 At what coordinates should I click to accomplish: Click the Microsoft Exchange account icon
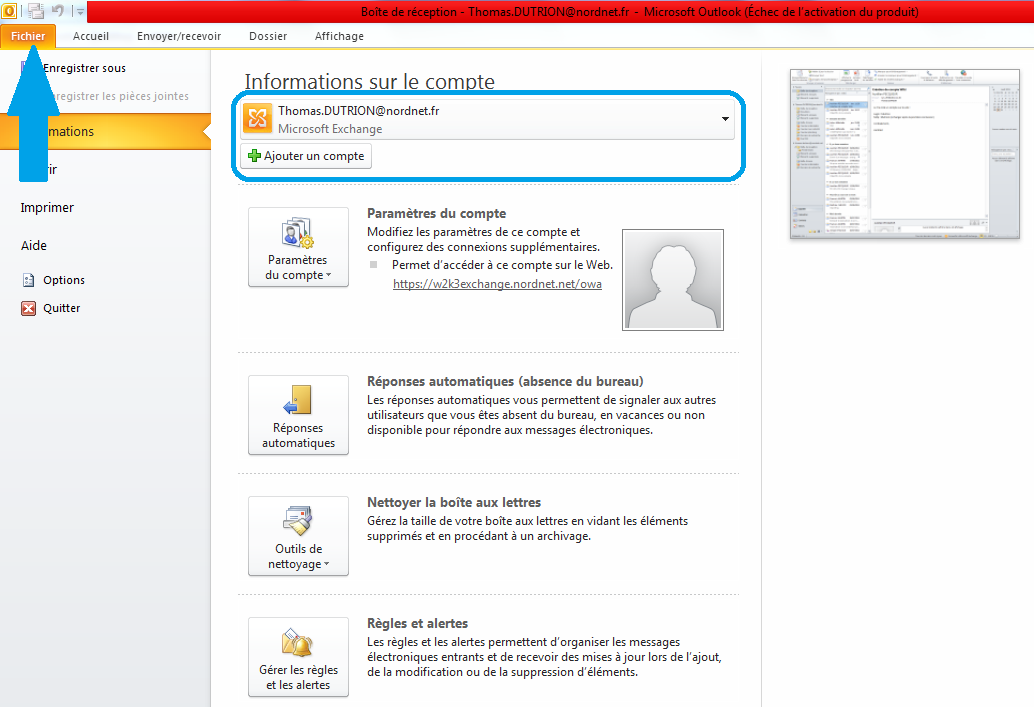click(x=257, y=119)
